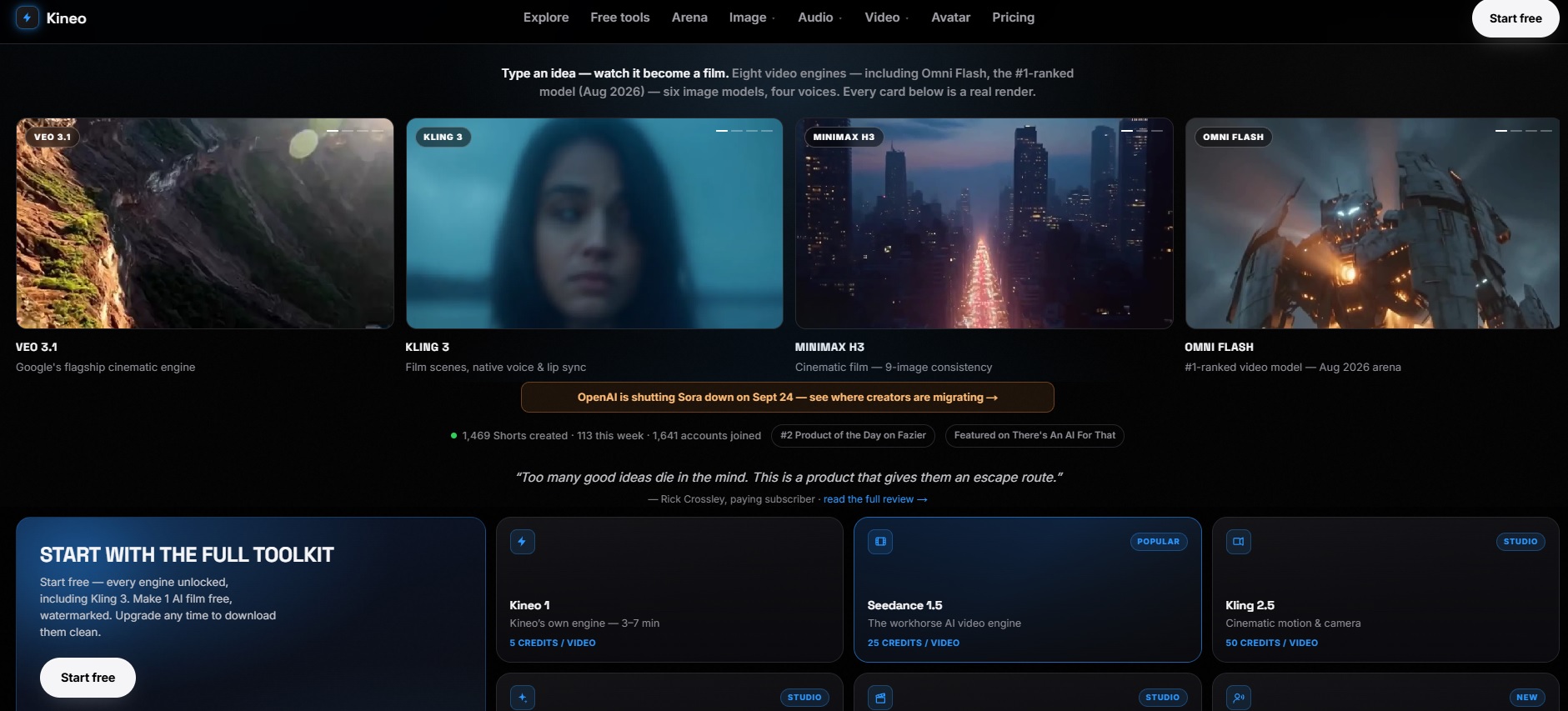Screen dimensions: 1568x711
Task: Click read the full review link
Action: point(875,499)
